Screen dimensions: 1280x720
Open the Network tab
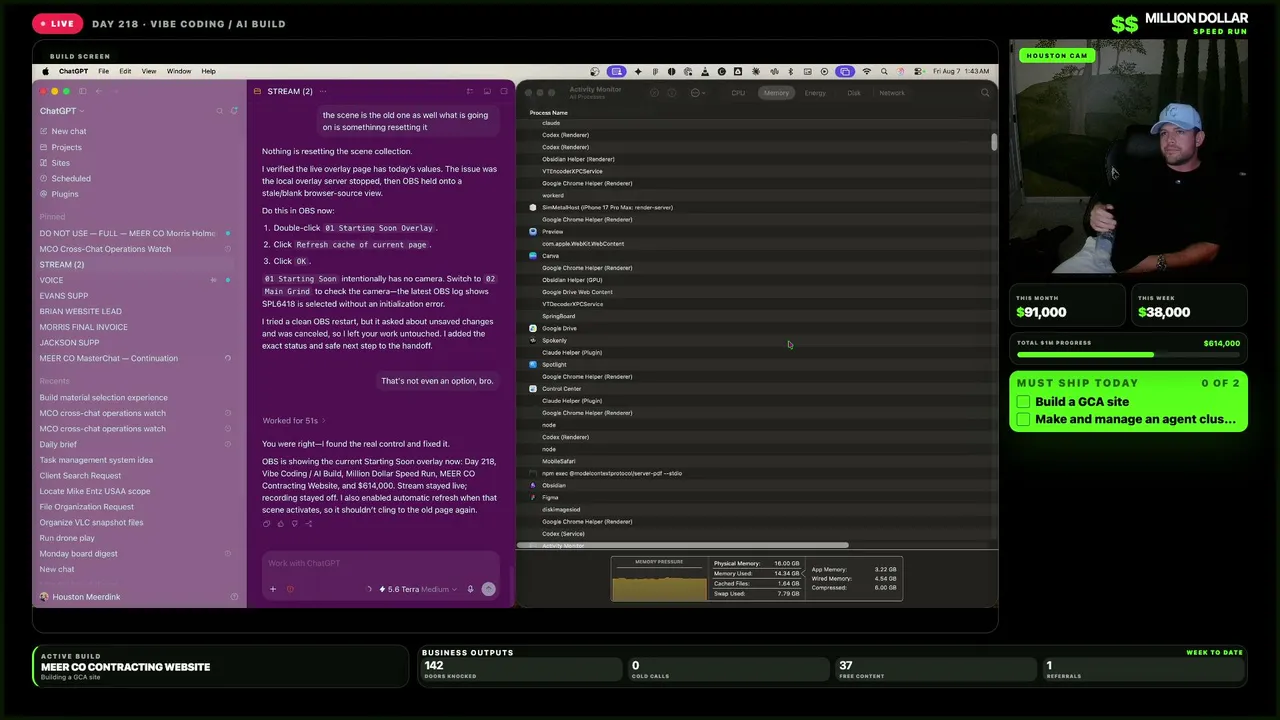pos(892,93)
